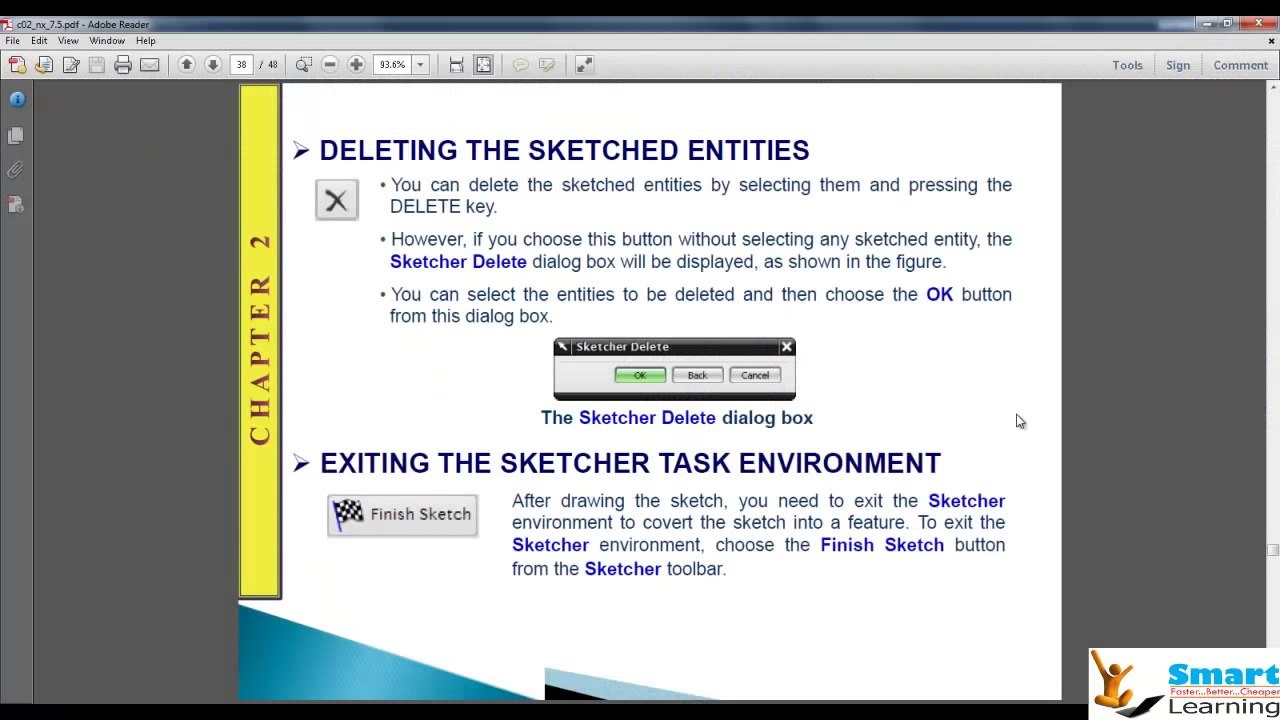Open the page thumbnails panel
This screenshot has width=1280, height=720.
coord(16,135)
